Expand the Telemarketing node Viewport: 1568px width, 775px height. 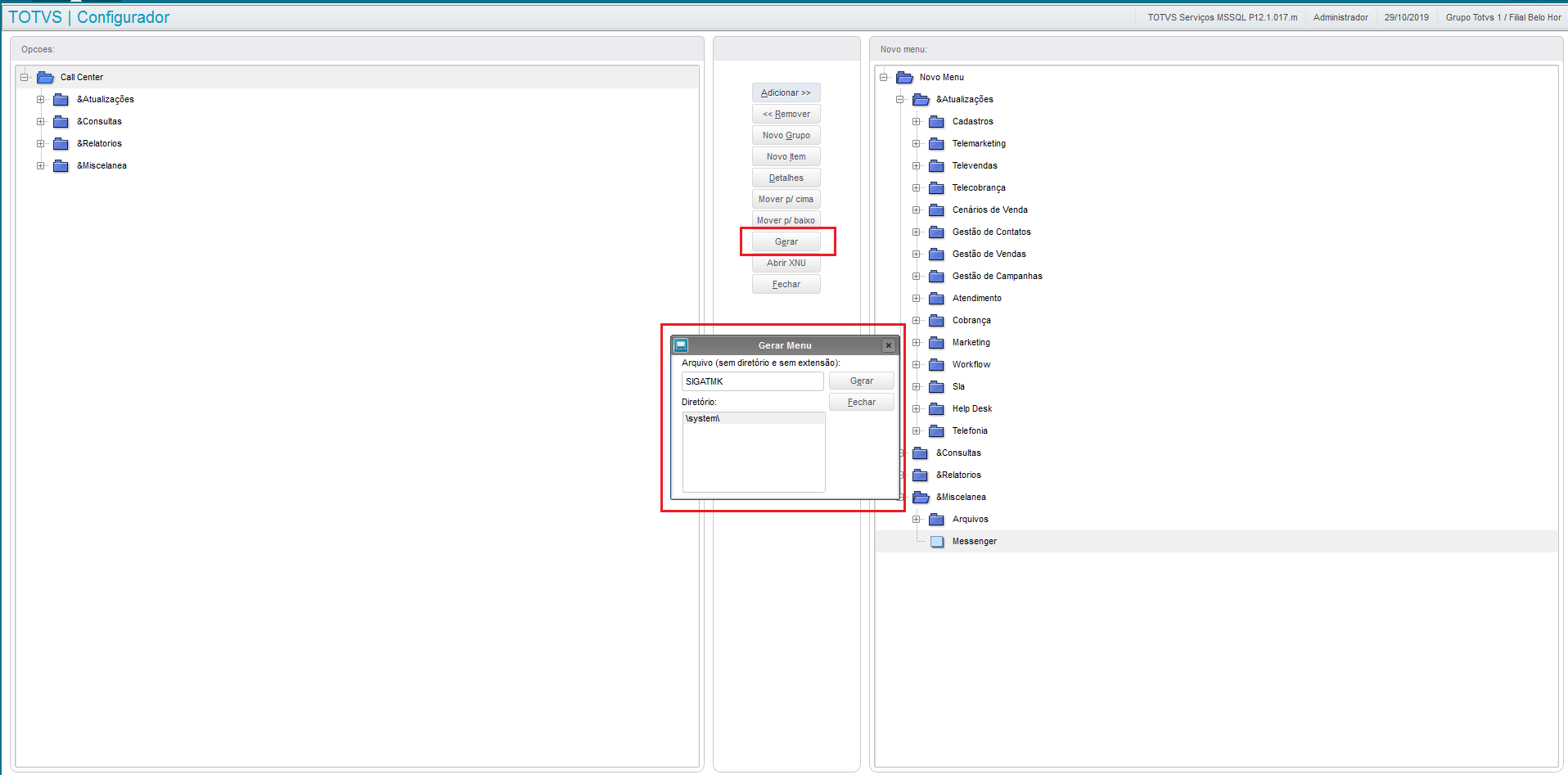coord(916,143)
